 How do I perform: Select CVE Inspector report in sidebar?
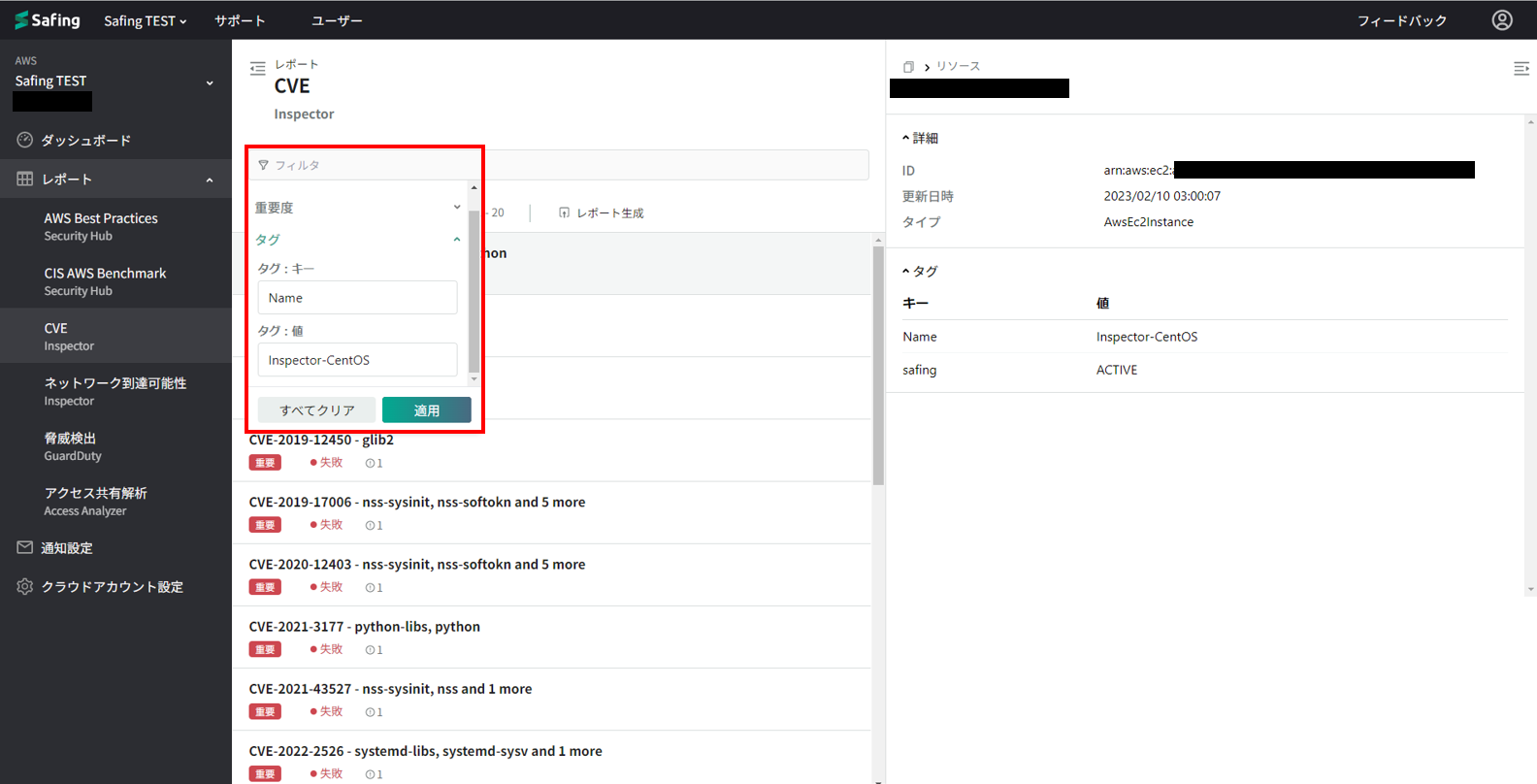click(x=115, y=336)
